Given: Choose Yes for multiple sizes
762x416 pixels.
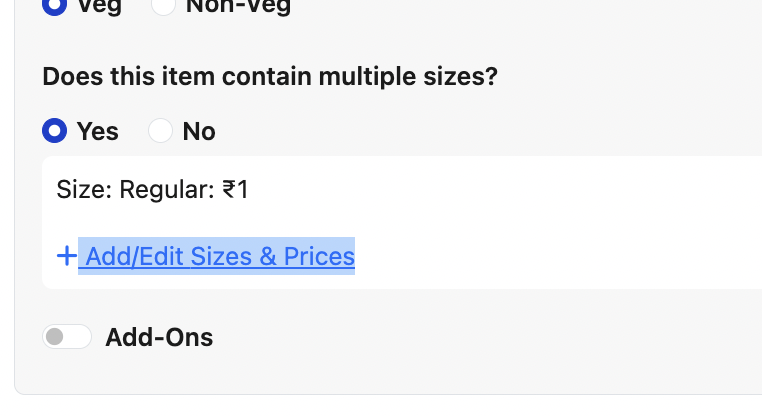Looking at the screenshot, I should 54,131.
